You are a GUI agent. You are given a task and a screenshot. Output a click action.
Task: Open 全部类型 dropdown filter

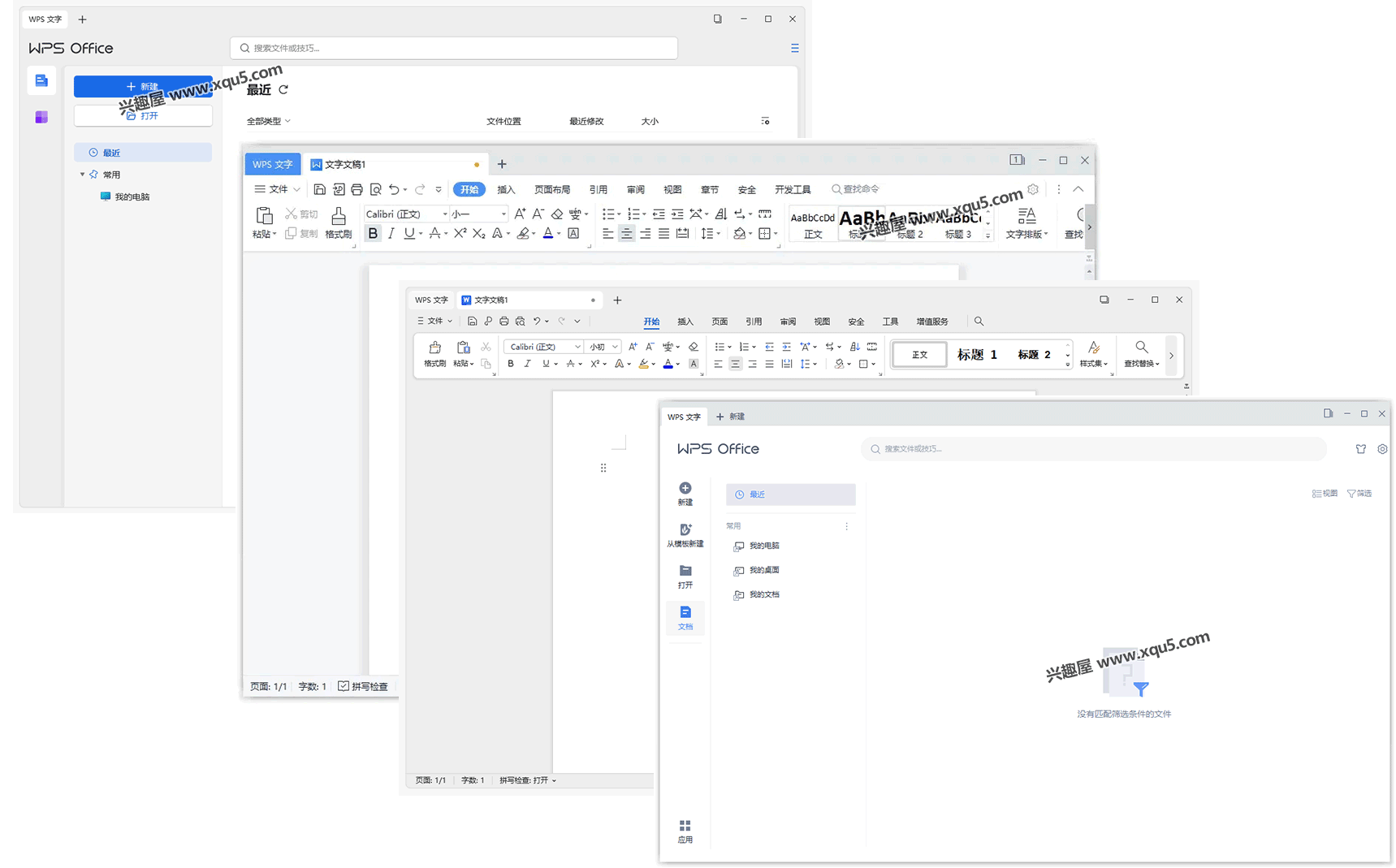(269, 121)
